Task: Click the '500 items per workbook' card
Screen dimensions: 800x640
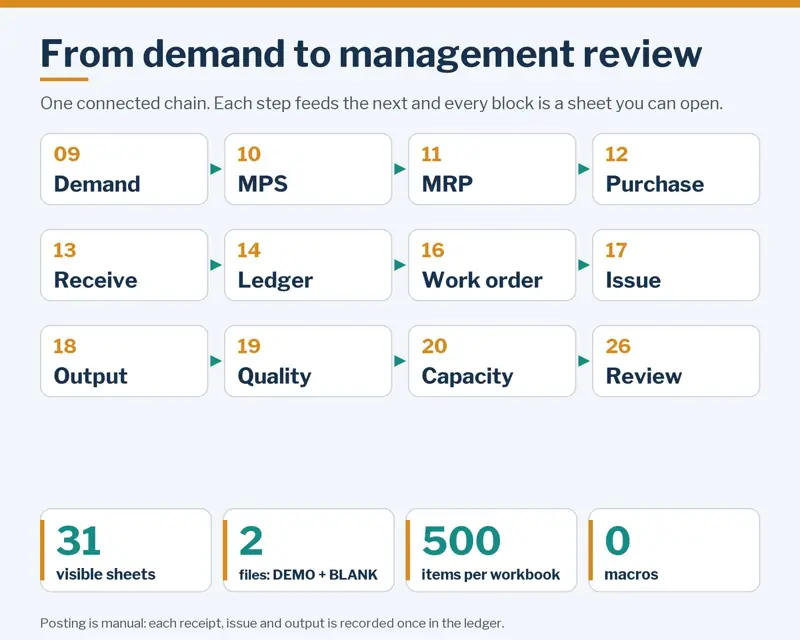Action: pos(491,550)
